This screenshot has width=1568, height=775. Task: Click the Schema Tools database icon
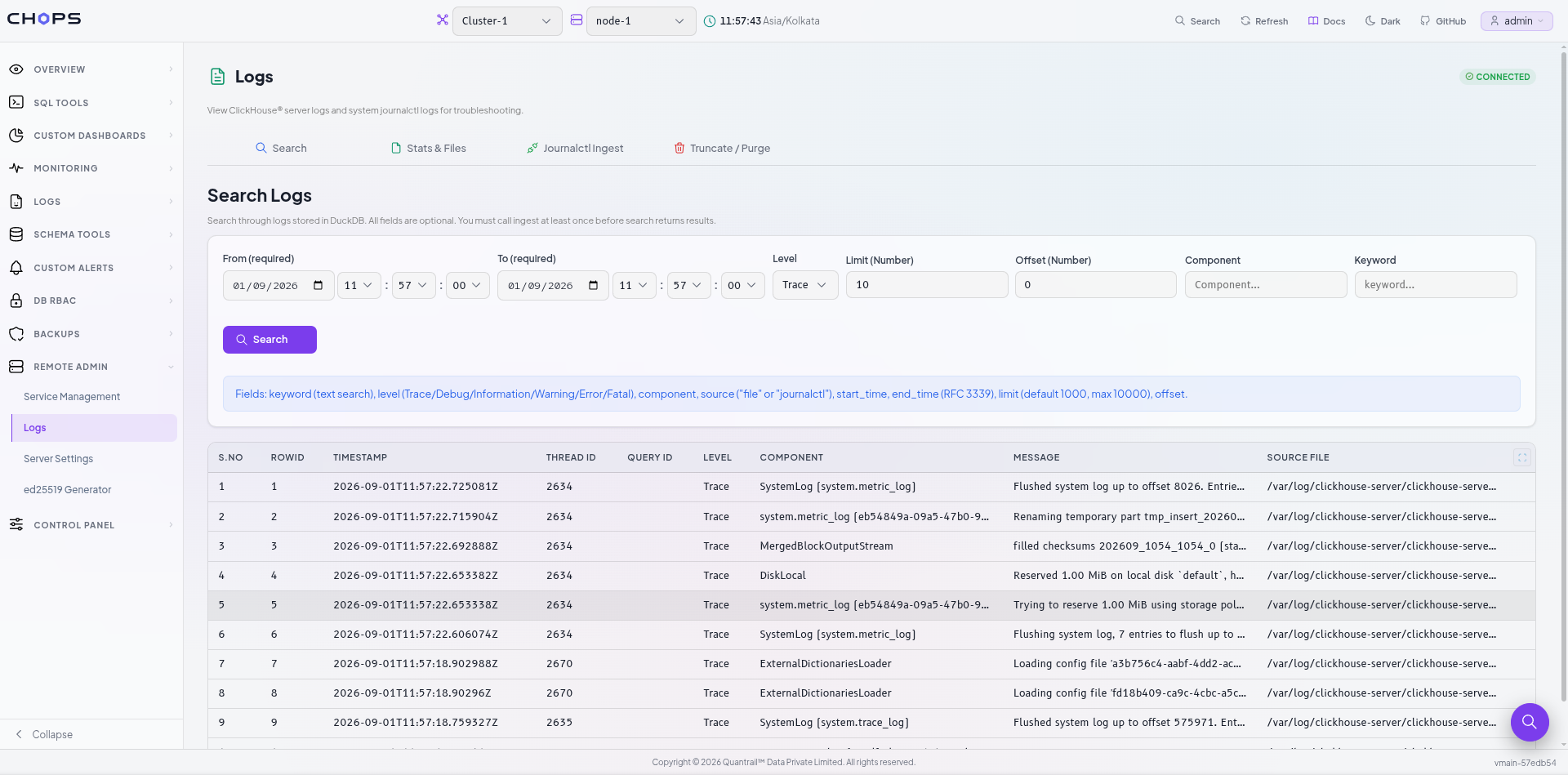[16, 234]
